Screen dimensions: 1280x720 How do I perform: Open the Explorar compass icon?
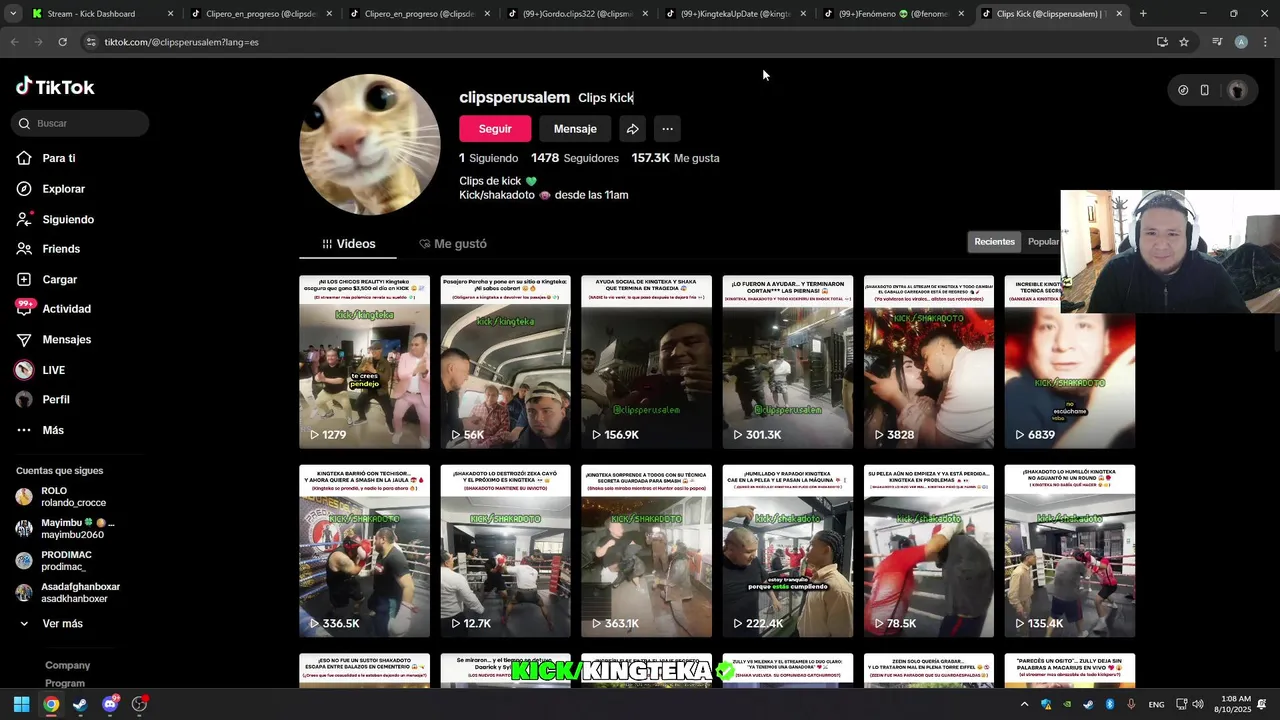click(24, 189)
